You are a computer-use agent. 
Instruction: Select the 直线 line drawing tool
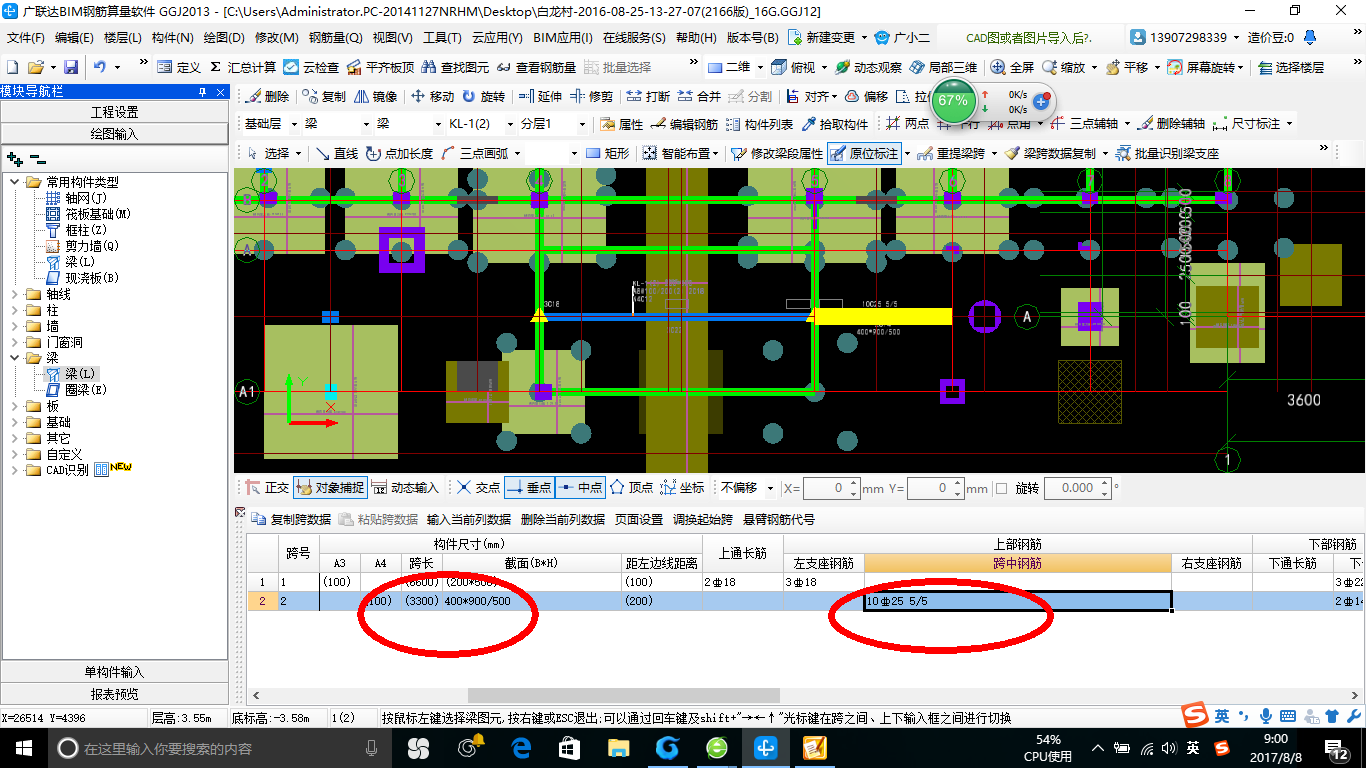[336, 154]
